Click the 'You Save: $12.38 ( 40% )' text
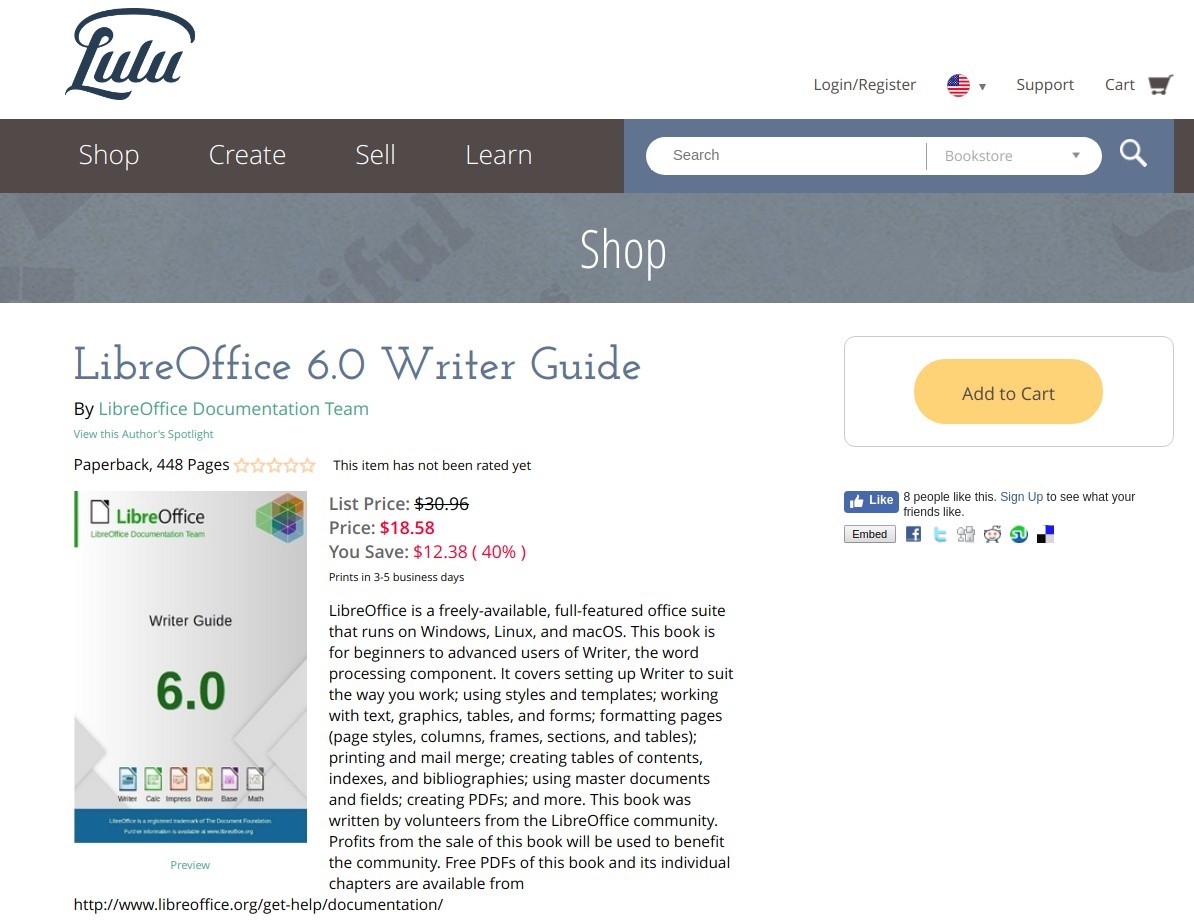The width and height of the screenshot is (1194, 923). pyautogui.click(x=427, y=551)
